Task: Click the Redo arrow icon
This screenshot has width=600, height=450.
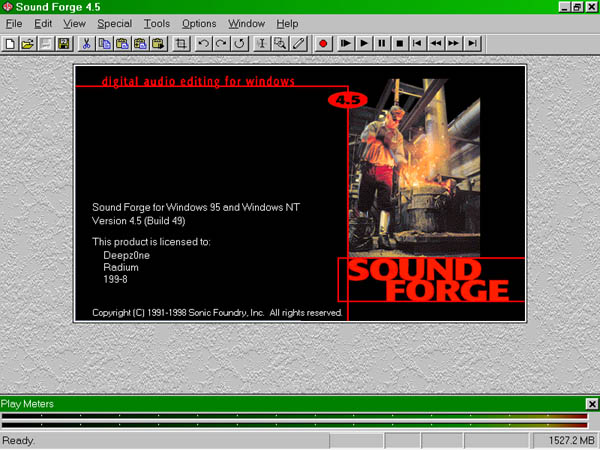Action: tap(222, 44)
